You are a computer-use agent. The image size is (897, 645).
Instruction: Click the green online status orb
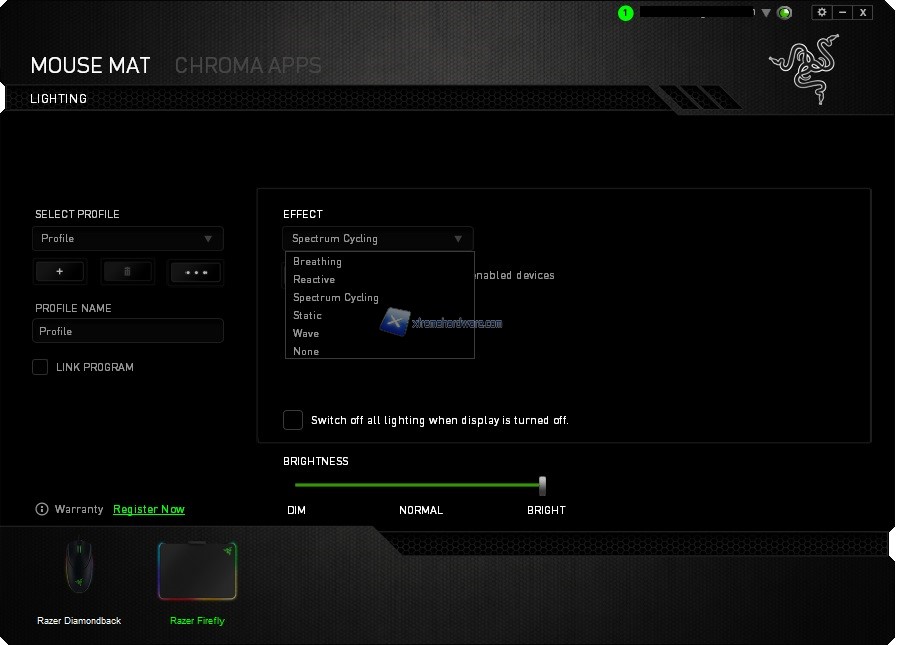(x=785, y=13)
